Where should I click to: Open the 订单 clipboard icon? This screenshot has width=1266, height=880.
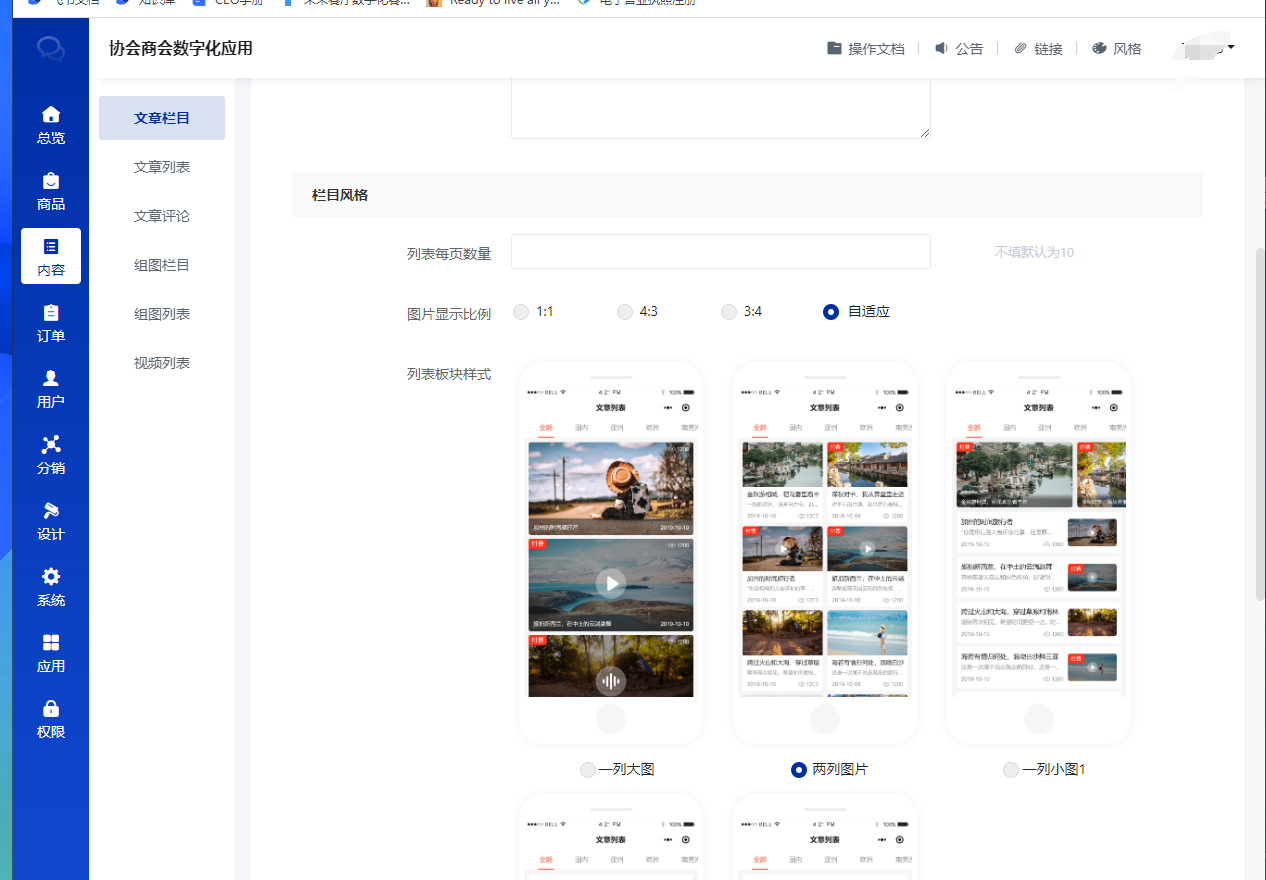[x=51, y=313]
